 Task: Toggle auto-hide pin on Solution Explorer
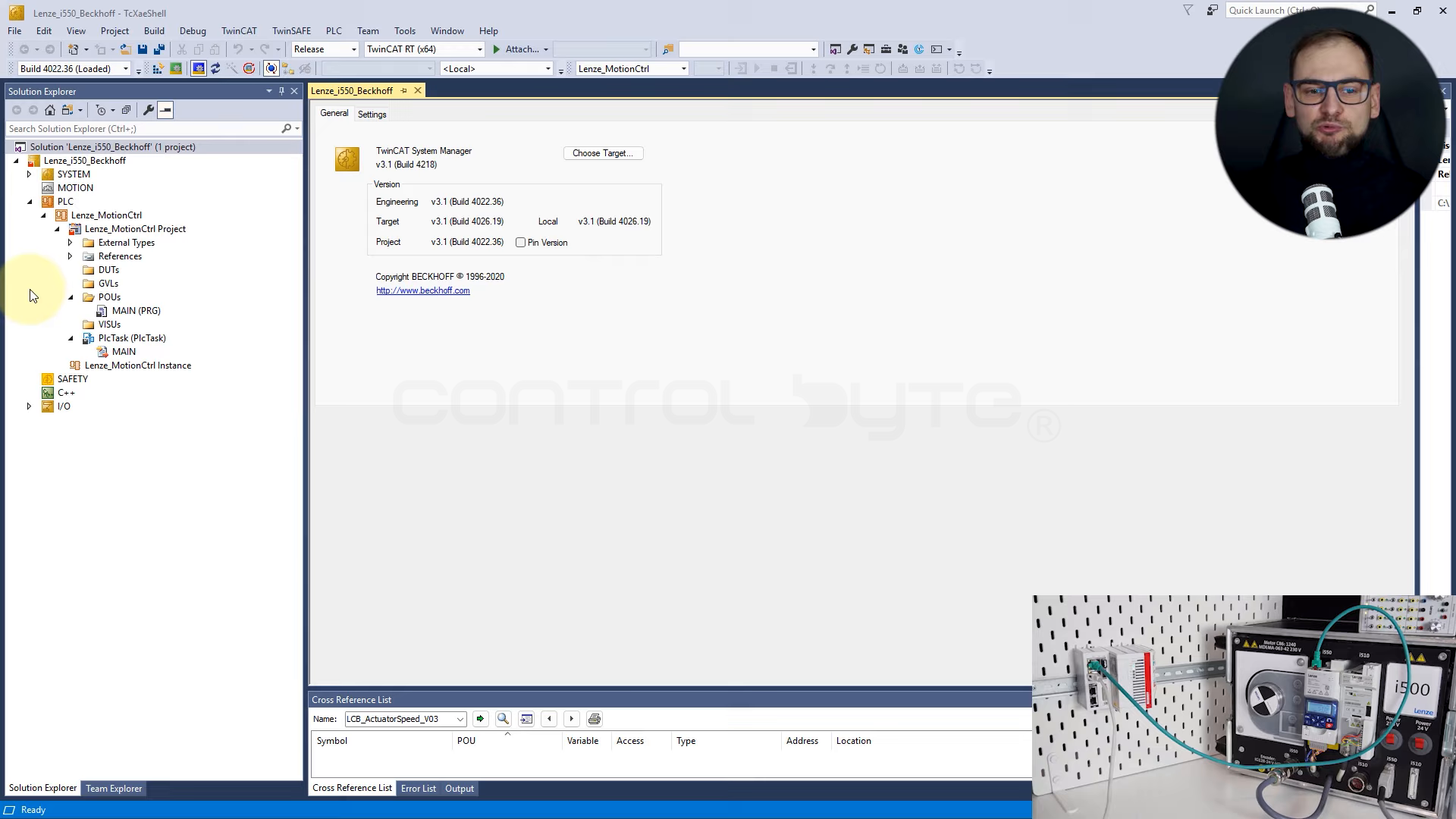(x=281, y=91)
